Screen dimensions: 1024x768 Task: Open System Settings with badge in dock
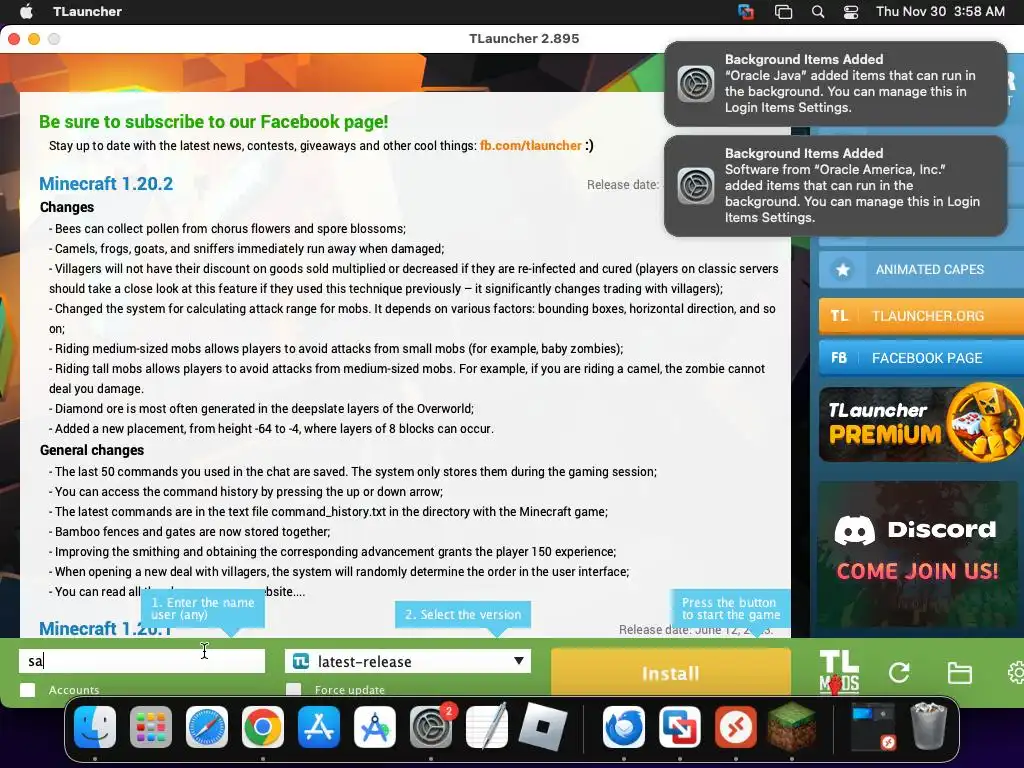click(431, 727)
